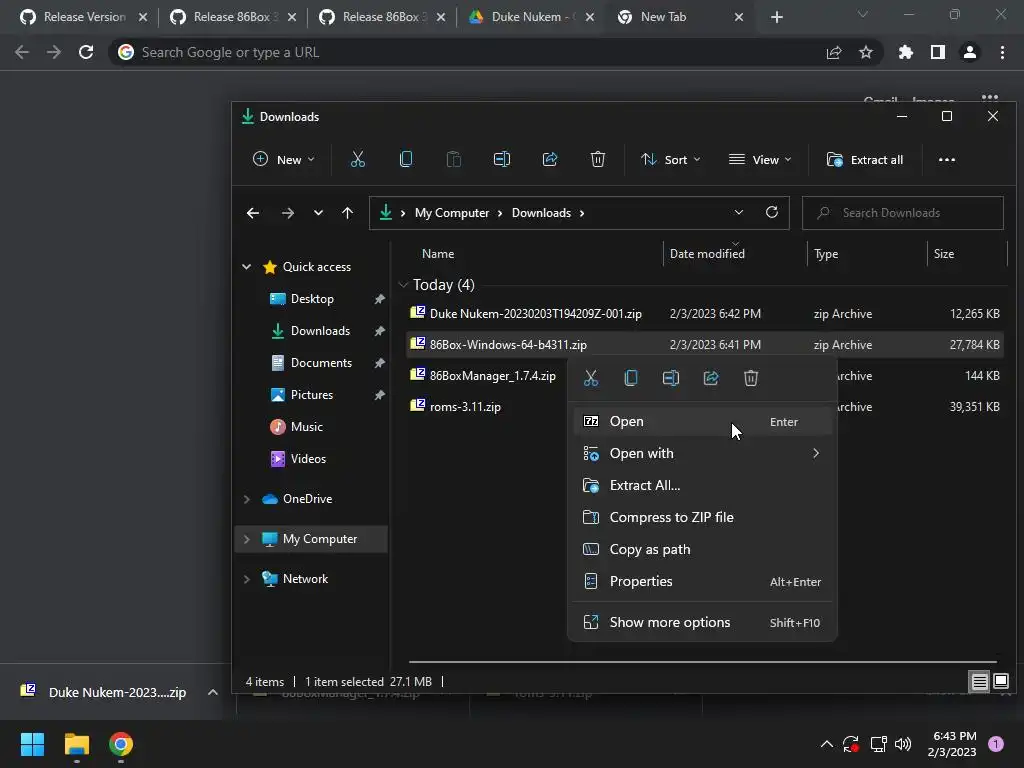Open the volume control in system tray
The image size is (1024, 768).
point(903,744)
